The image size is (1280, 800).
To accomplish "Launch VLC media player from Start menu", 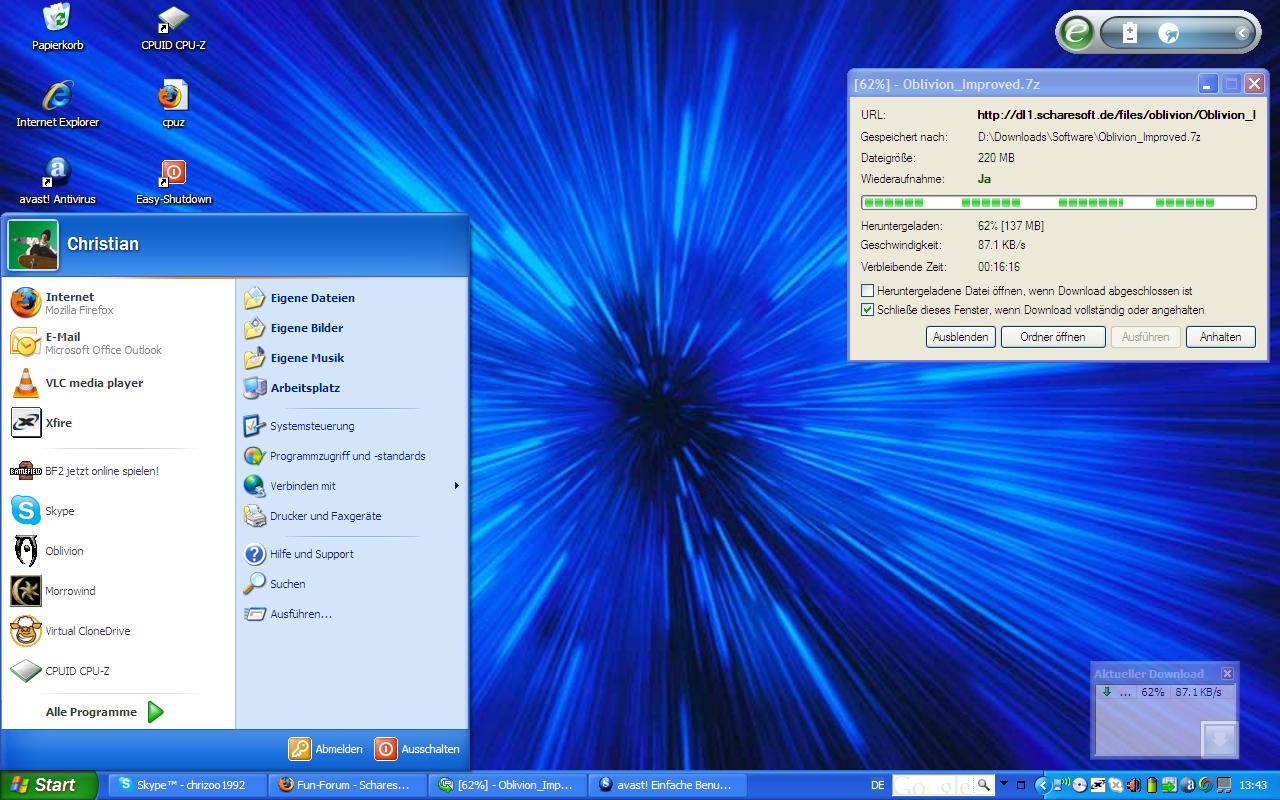I will click(93, 383).
